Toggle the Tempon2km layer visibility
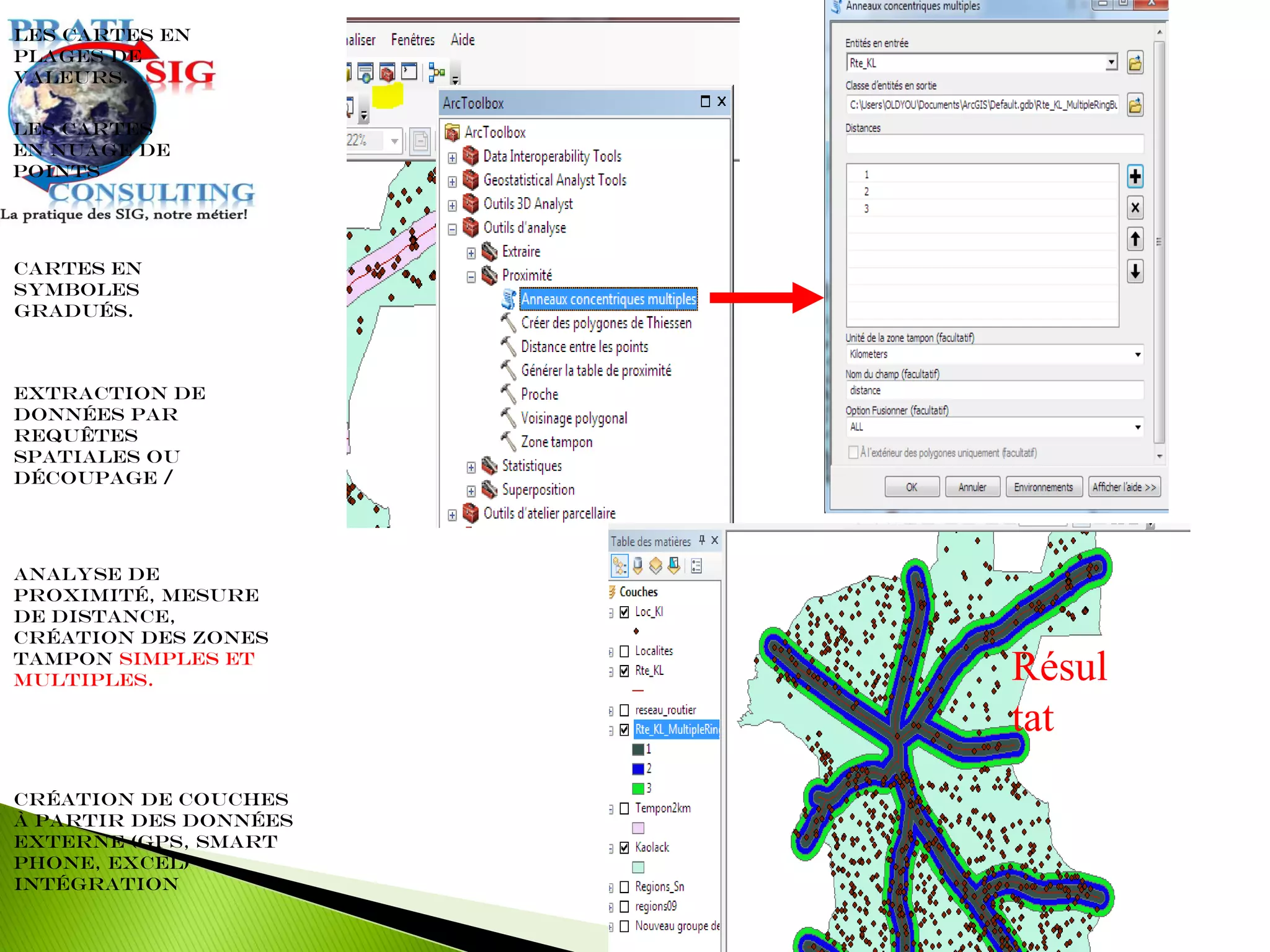 pyautogui.click(x=624, y=808)
